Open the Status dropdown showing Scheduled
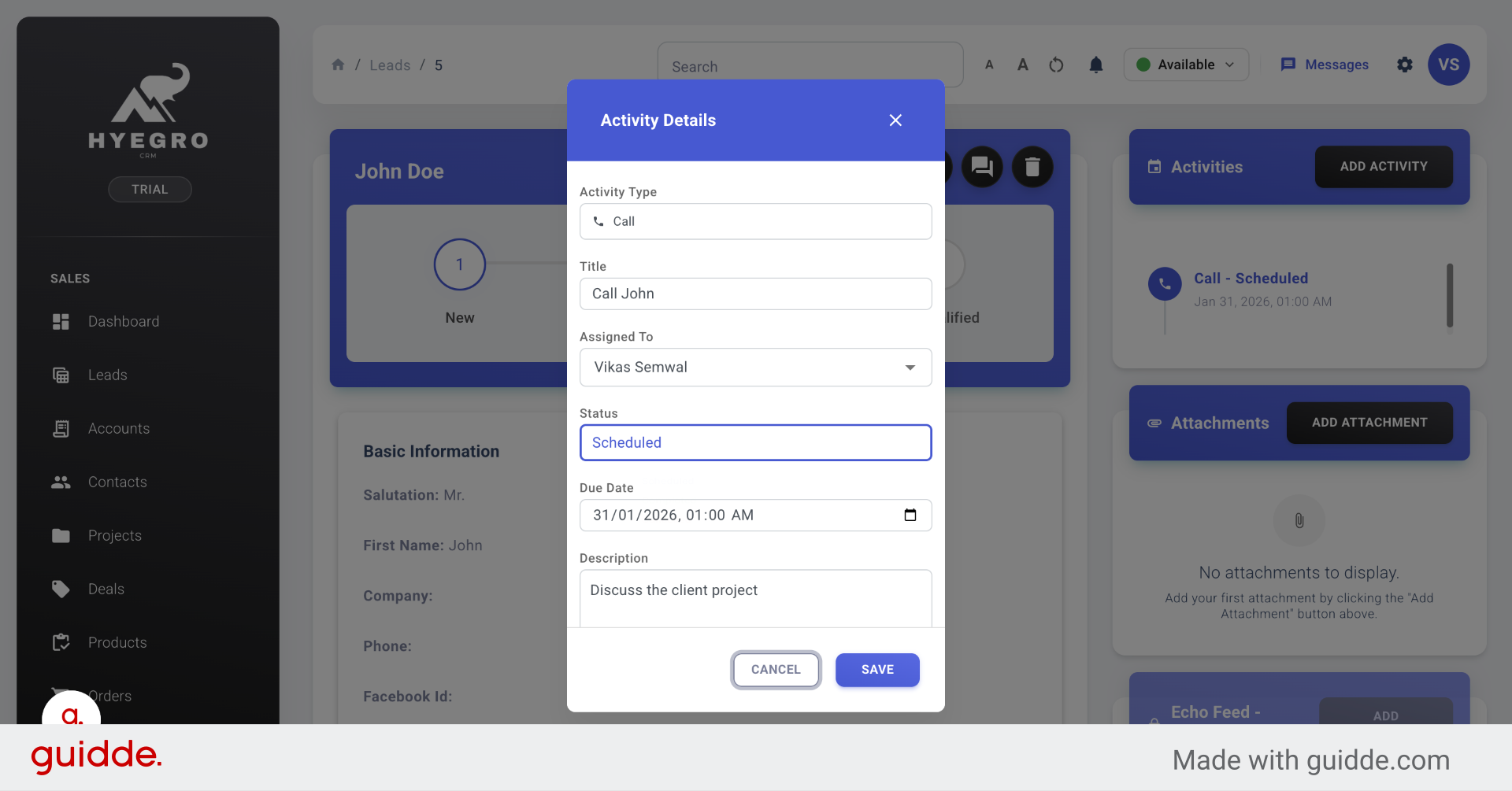This screenshot has height=791, width=1512. click(754, 442)
